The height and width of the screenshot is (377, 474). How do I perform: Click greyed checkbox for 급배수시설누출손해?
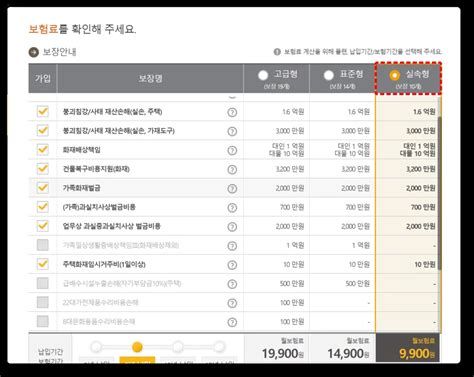tap(43, 283)
